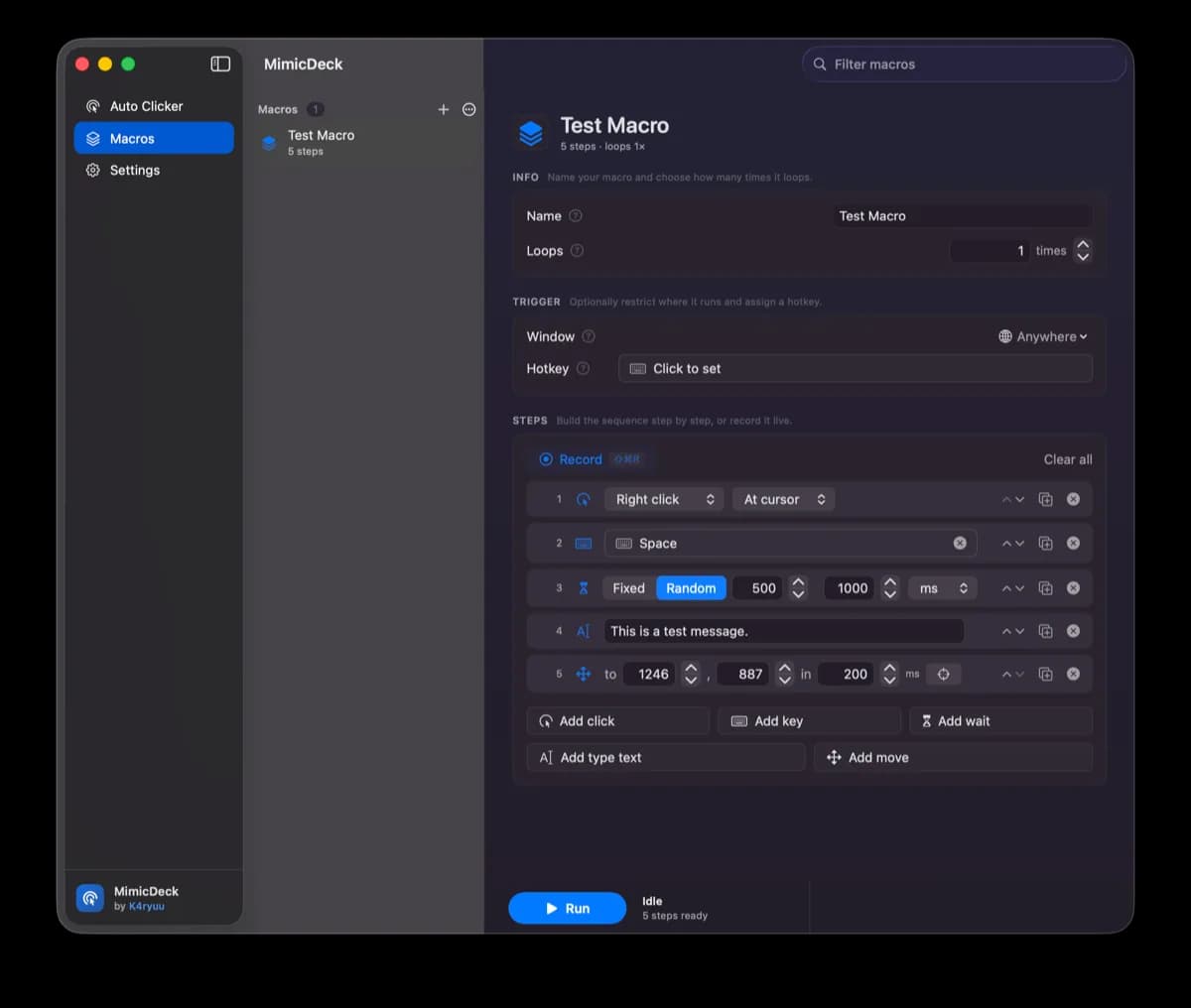Delete step 4 type text
Viewport: 1191px width, 1008px height.
pyautogui.click(x=1073, y=631)
